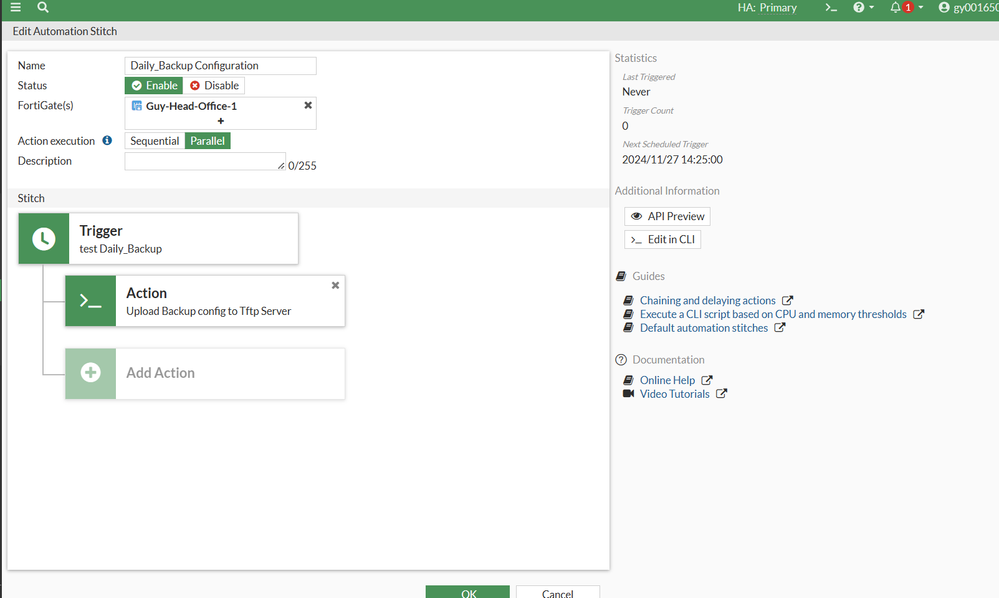Click the Documentation question mark icon
The image size is (999, 598).
[x=621, y=360]
